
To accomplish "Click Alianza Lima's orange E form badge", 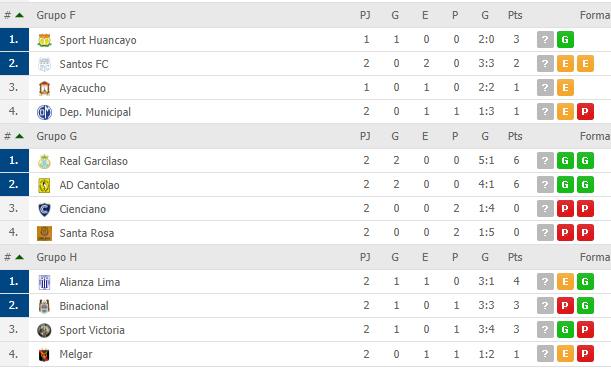I will [565, 282].
